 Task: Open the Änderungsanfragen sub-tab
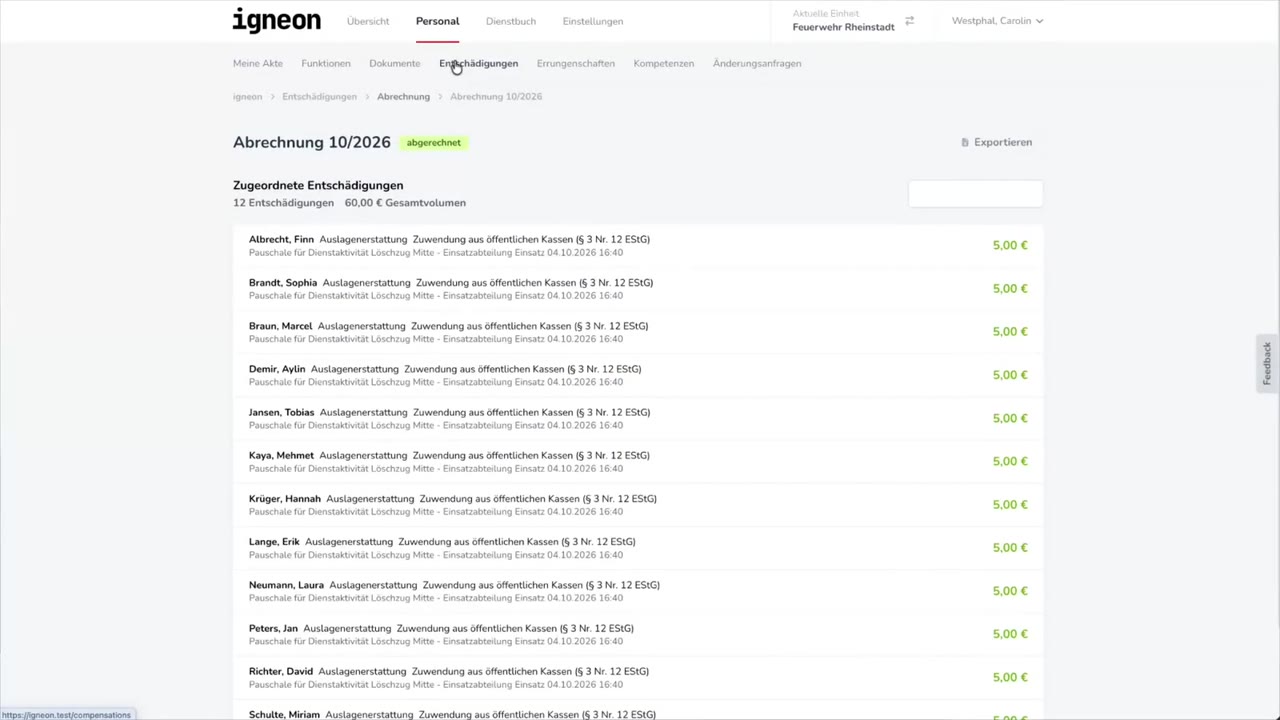pos(757,63)
